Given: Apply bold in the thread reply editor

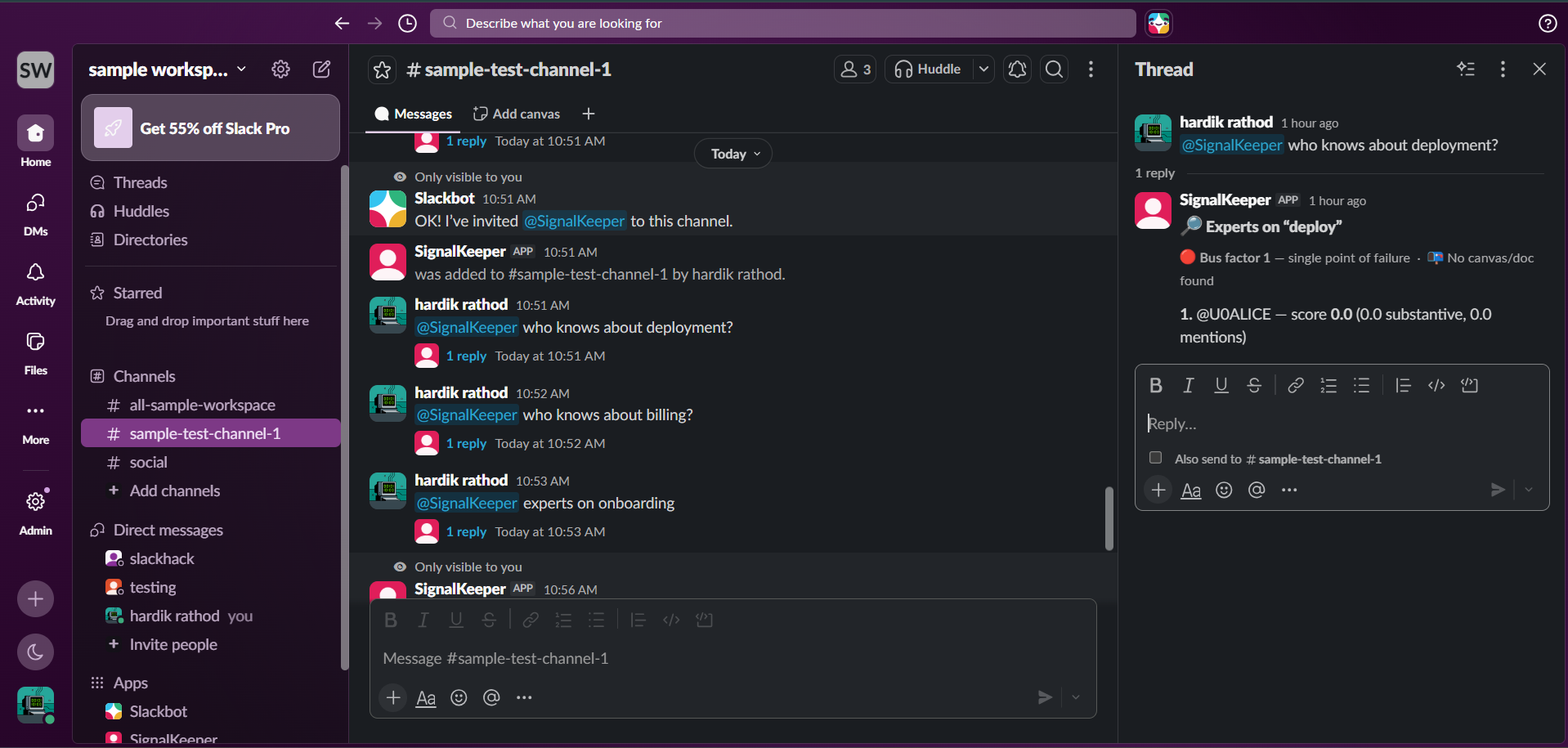Looking at the screenshot, I should (1156, 386).
